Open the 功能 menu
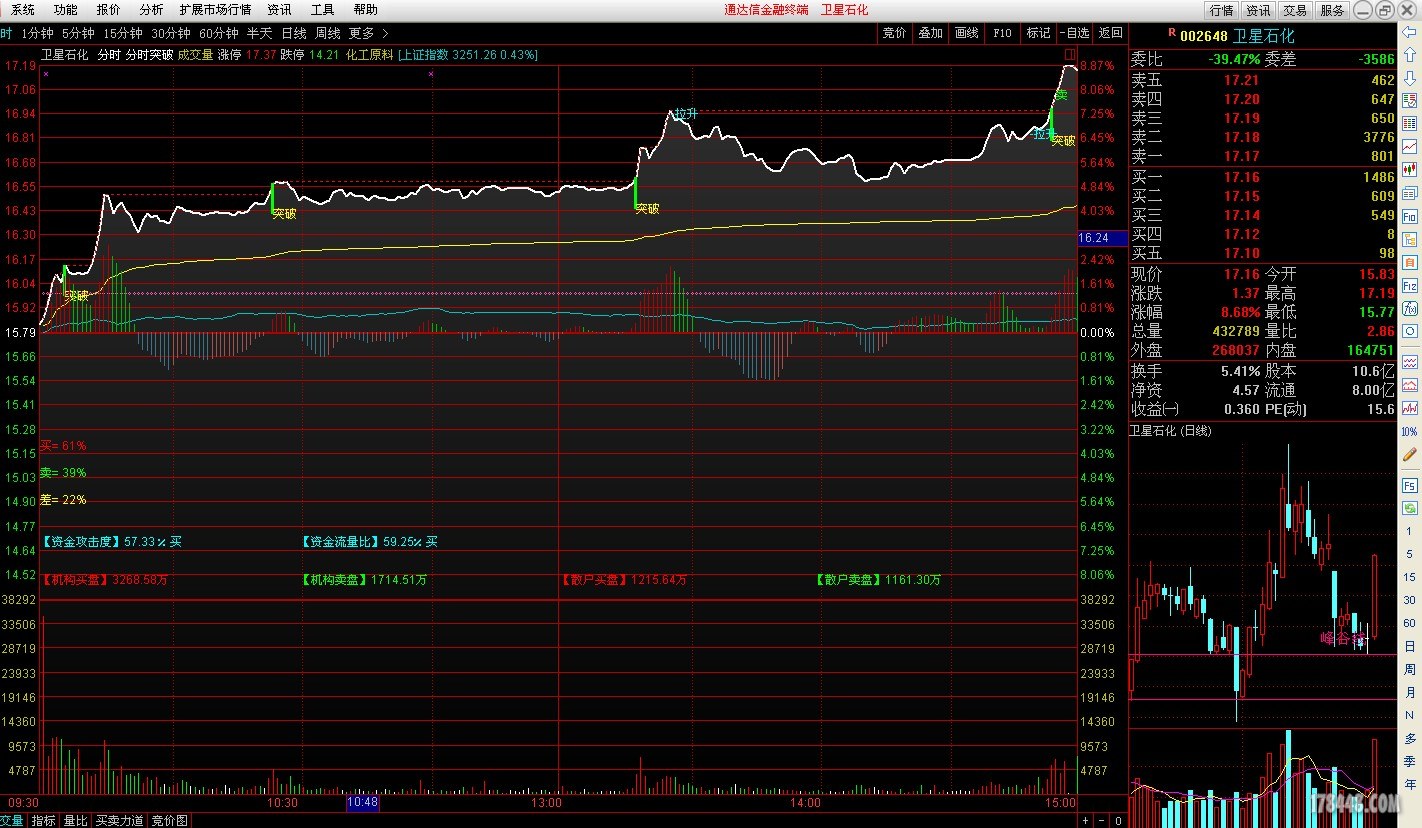Image resolution: width=1422 pixels, height=828 pixels. click(x=65, y=10)
